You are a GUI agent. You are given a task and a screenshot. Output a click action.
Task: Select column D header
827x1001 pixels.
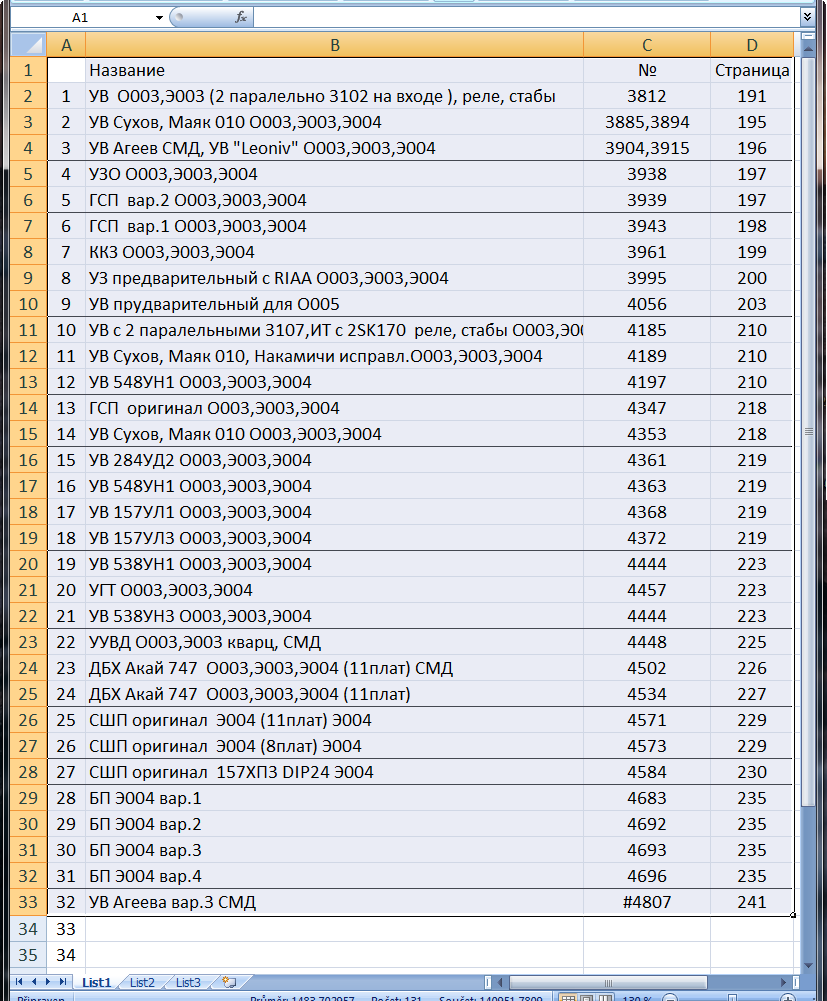[752, 45]
